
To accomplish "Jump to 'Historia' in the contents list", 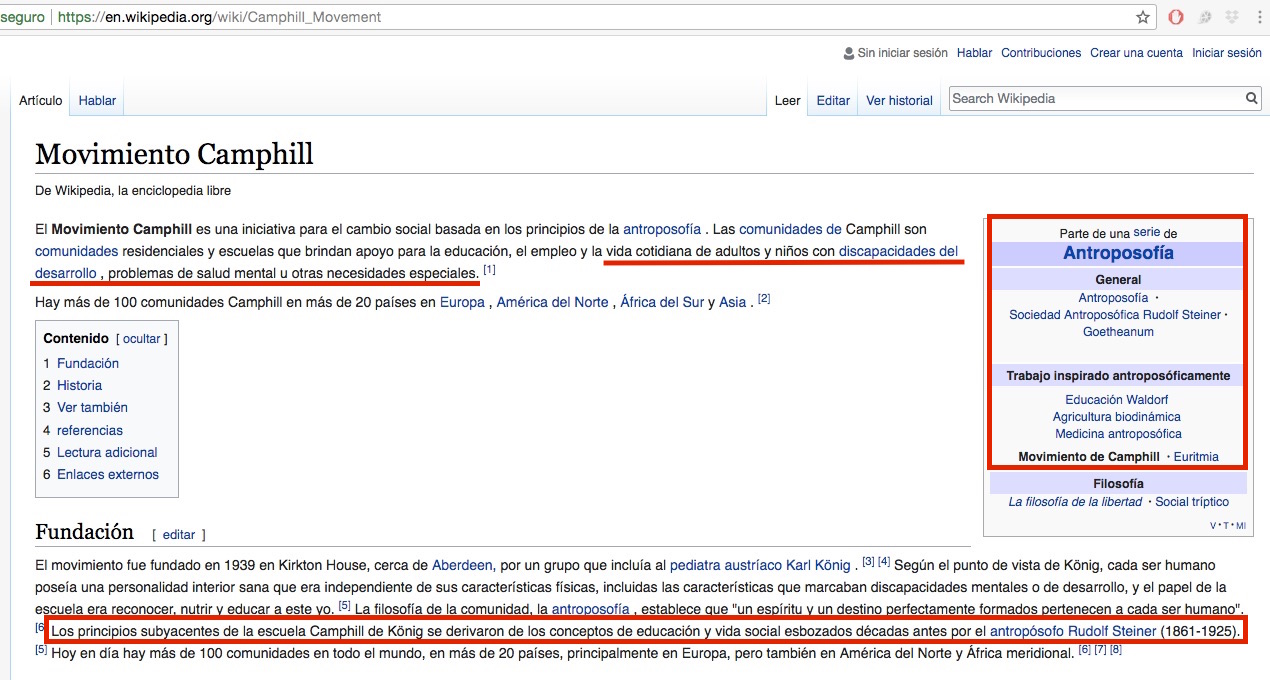I will 79,385.
